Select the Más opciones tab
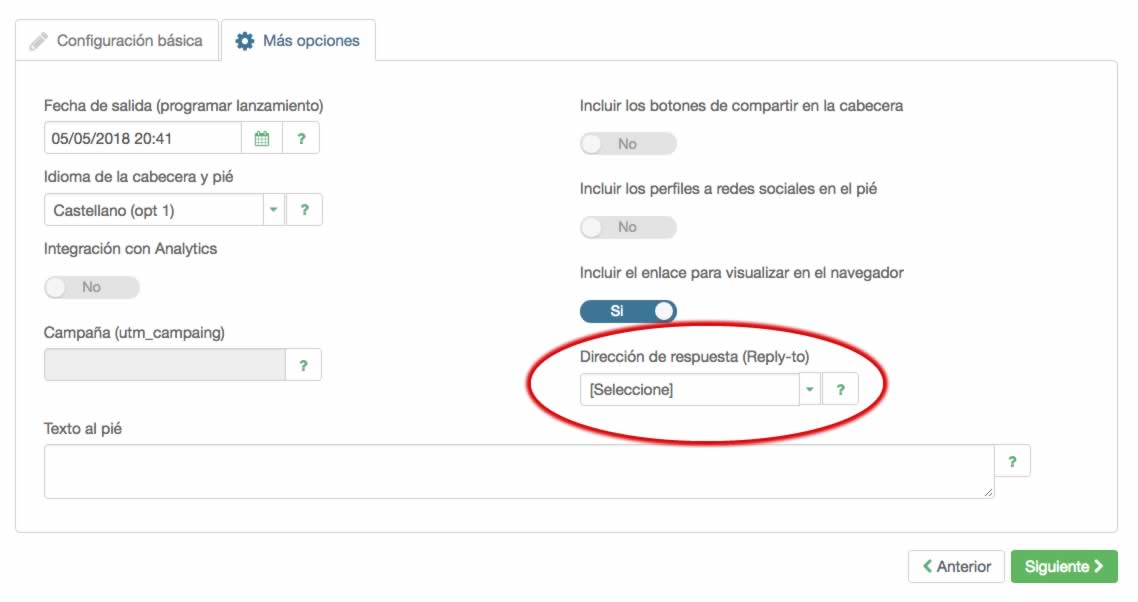The height and width of the screenshot is (602, 1138). (x=298, y=41)
